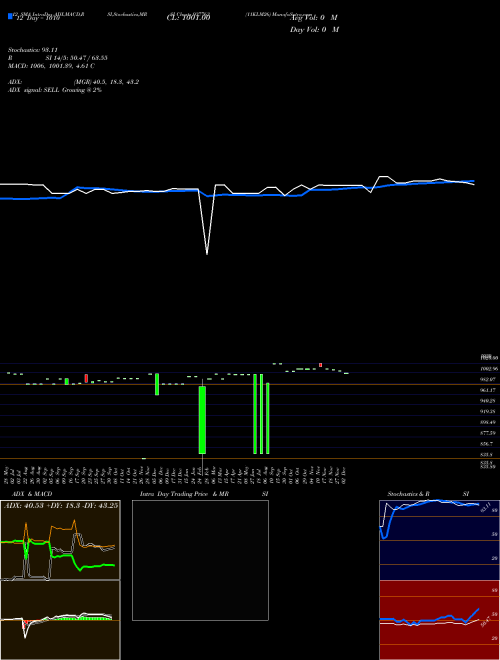Image resolution: width=500 pixels, height=660 pixels.
Task: Click the rotated 93.11 label in Stochastics panel
Action: point(484,506)
